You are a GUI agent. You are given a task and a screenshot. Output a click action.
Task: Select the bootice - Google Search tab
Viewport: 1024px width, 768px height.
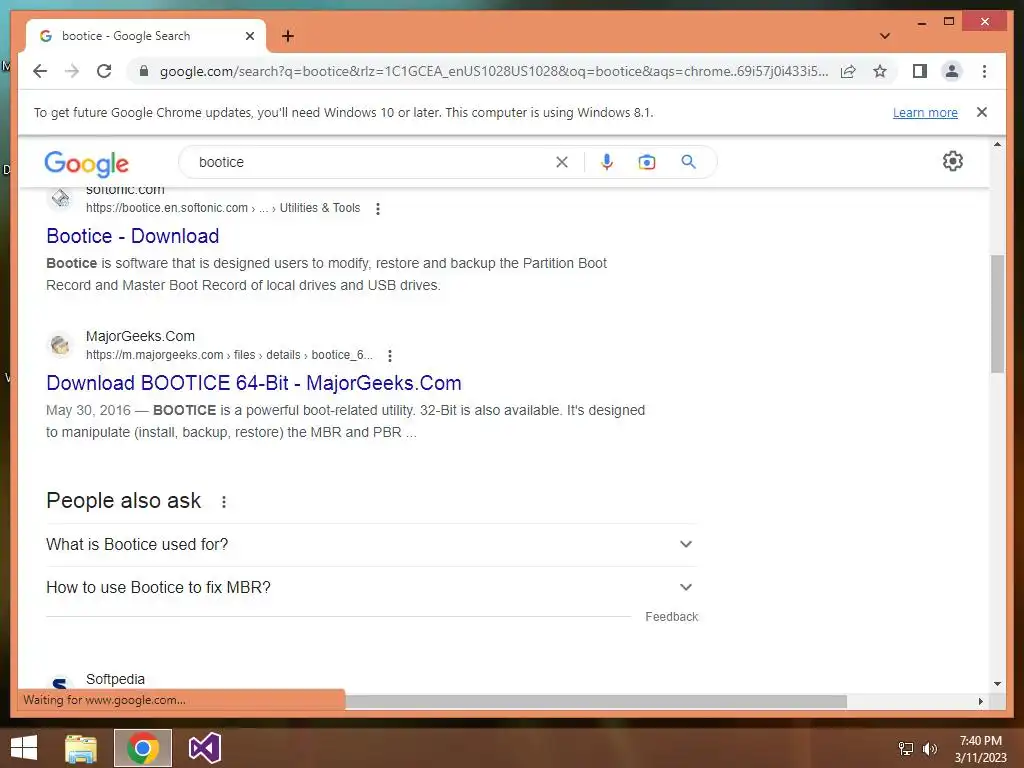(x=146, y=36)
